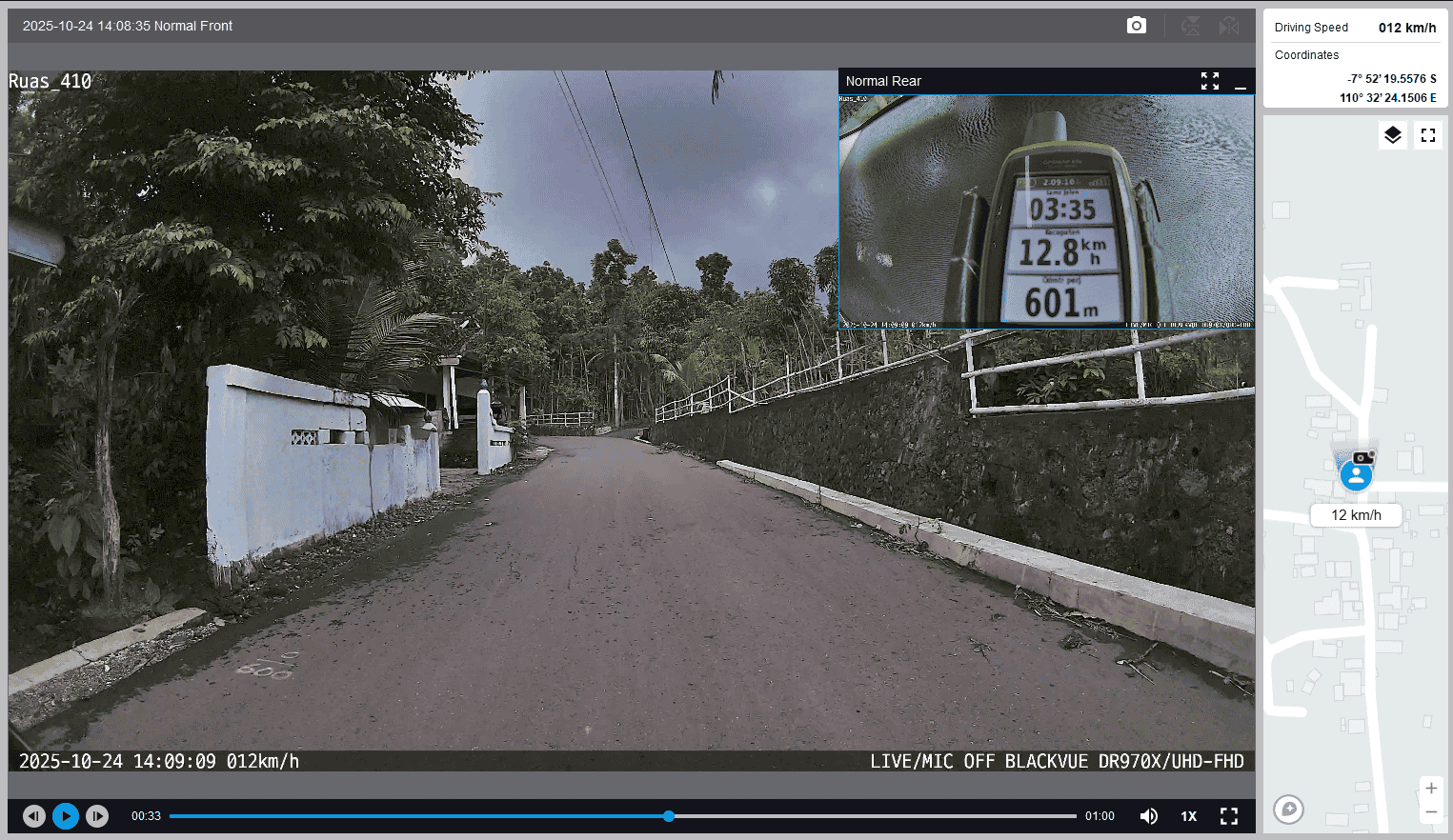
Task: Click the Normal Rear video thumbnail
Action: click(x=1045, y=211)
